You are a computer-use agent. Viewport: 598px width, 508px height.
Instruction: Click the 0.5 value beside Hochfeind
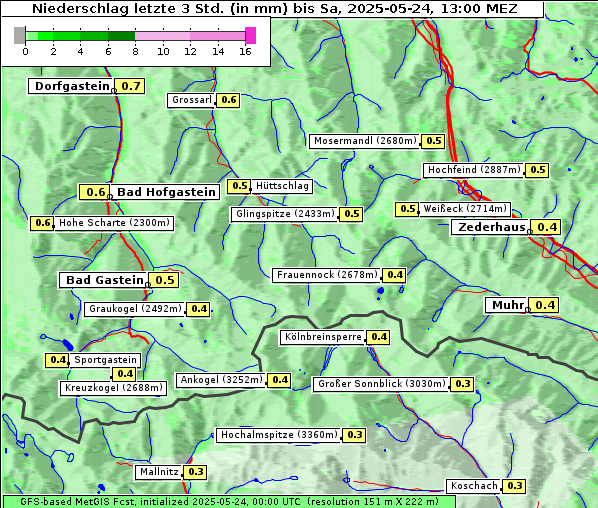pos(537,170)
